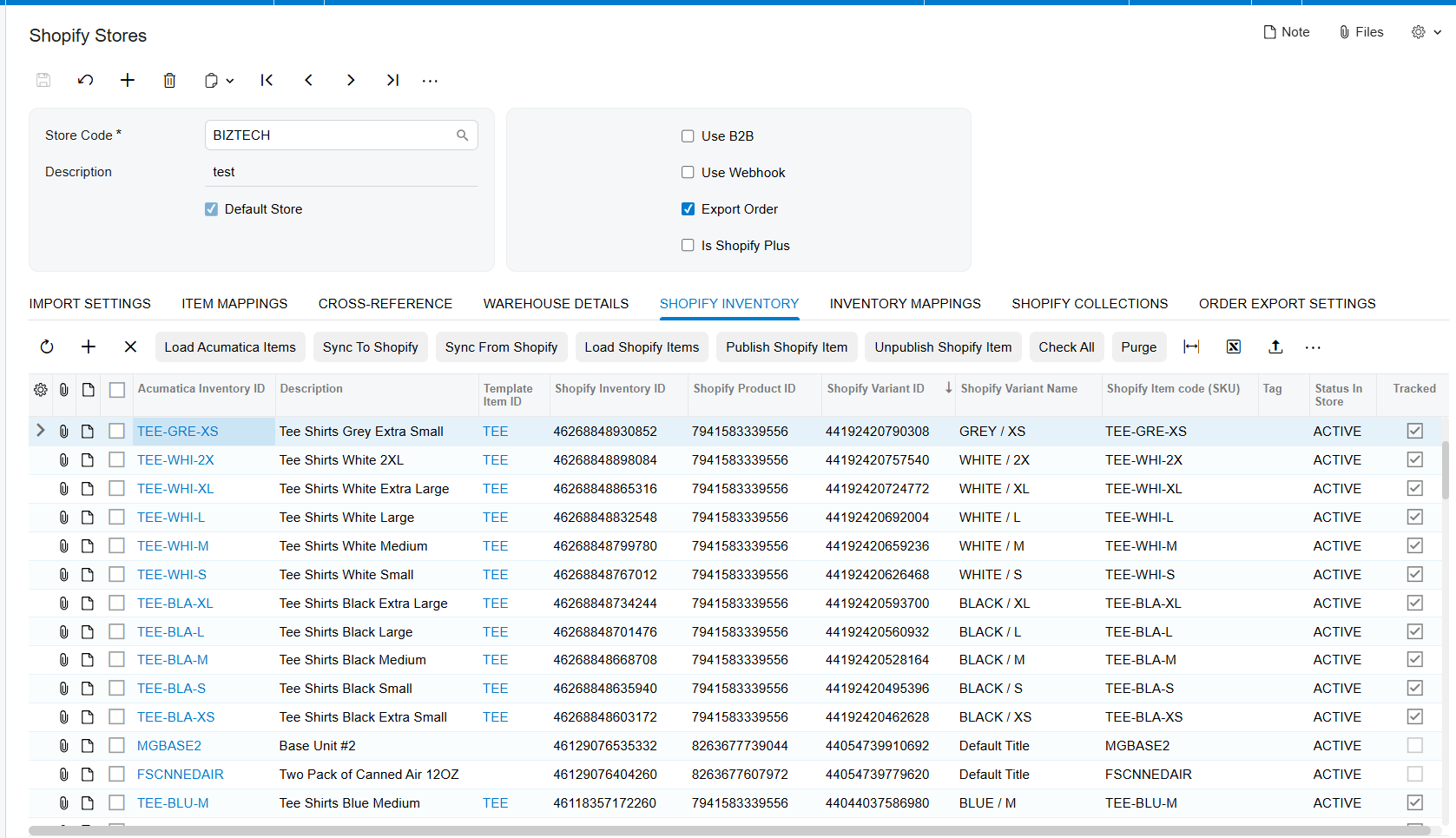Enable the Is Shopify Plus checkbox
Viewport: 1456px width, 838px height.
click(688, 246)
